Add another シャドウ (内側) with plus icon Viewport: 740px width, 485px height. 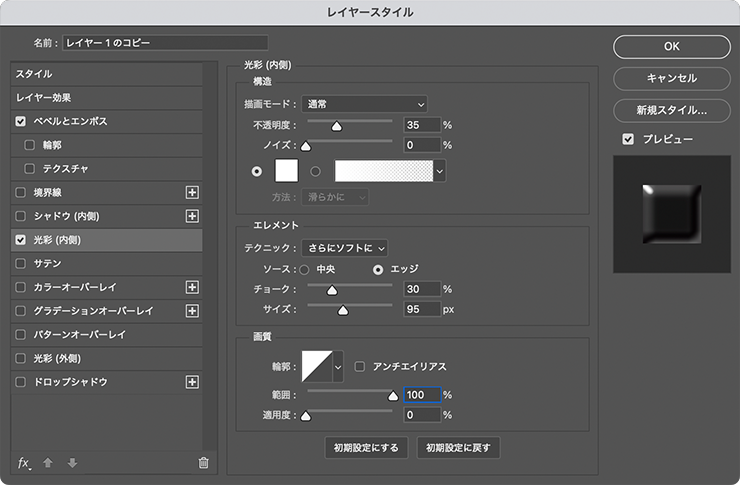[193, 216]
